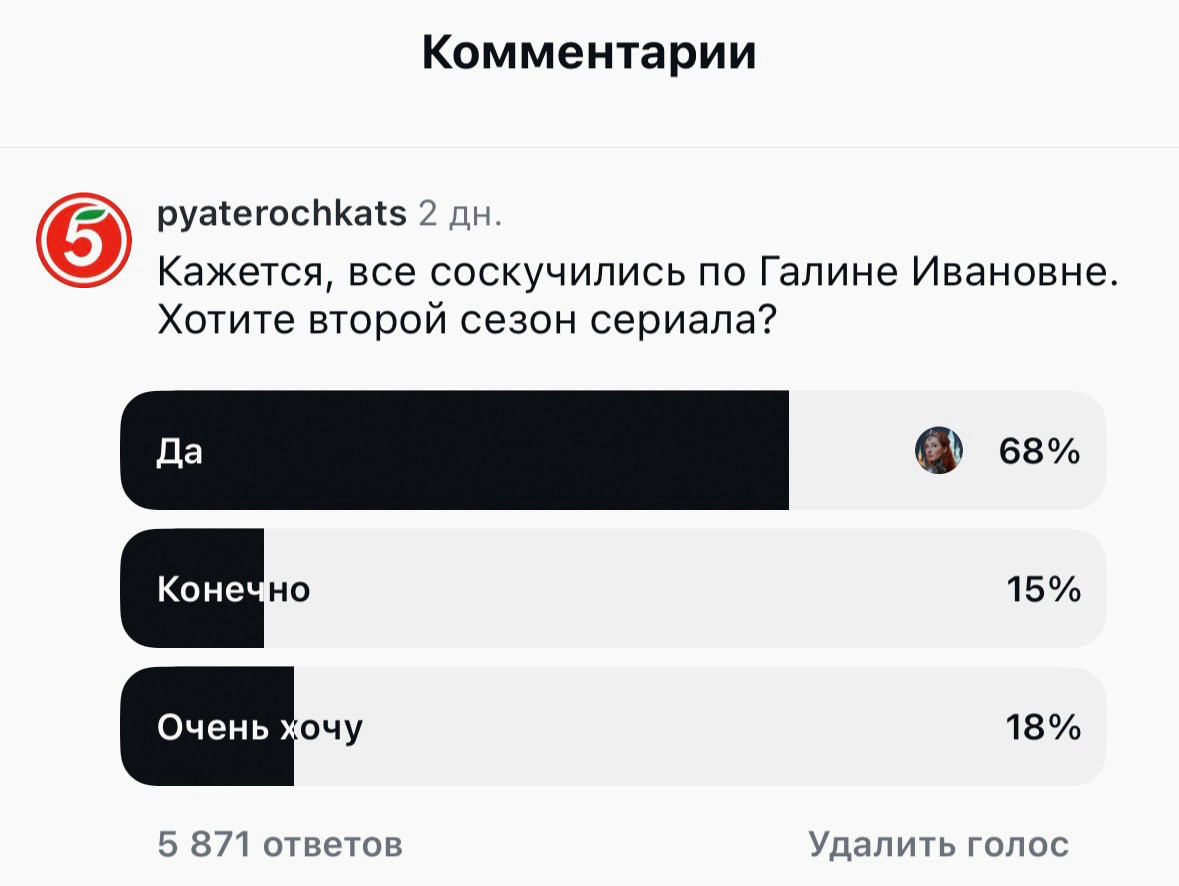The width and height of the screenshot is (1179, 886).
Task: Vote for the Да poll option
Action: 450,451
